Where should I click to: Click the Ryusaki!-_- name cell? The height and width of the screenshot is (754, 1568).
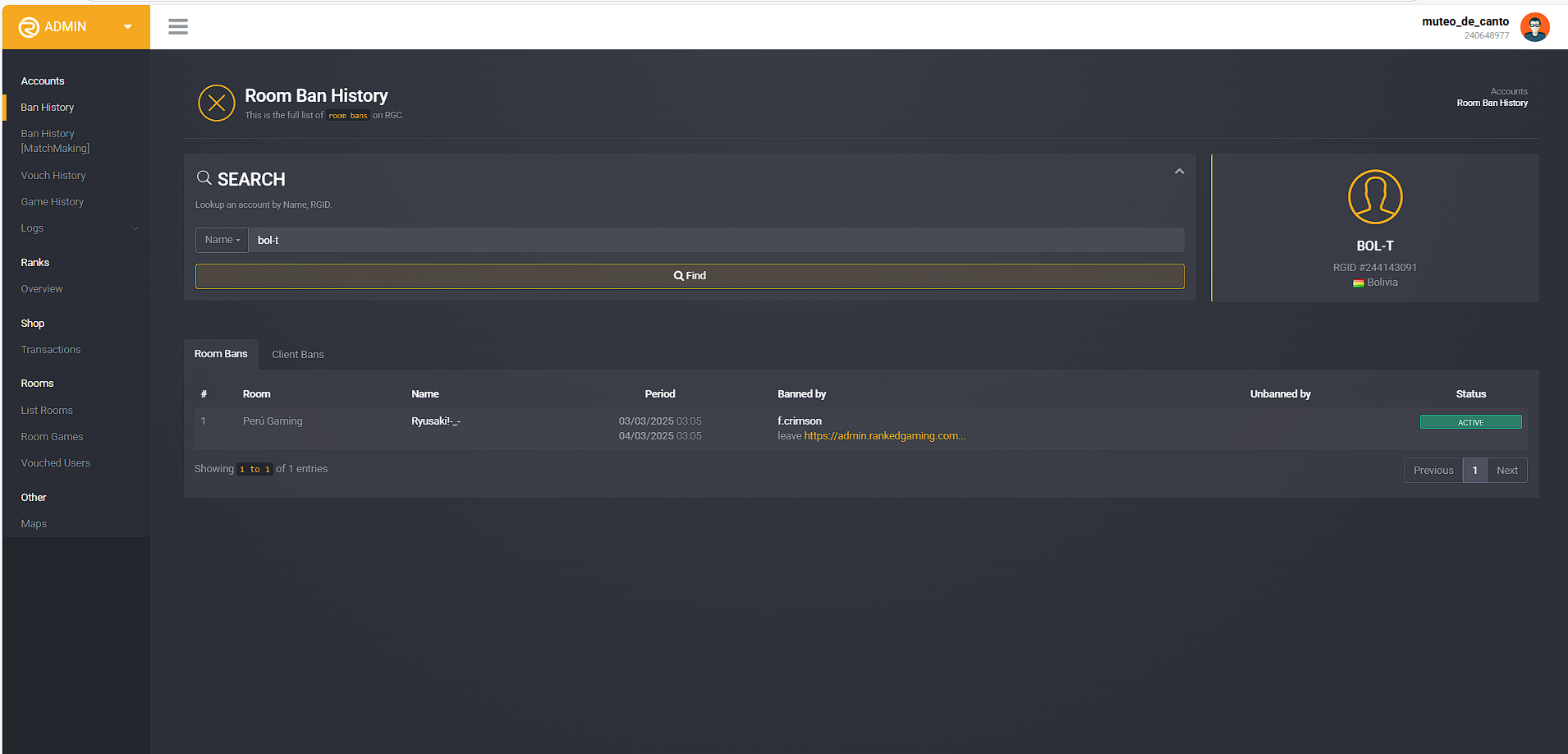pos(436,421)
